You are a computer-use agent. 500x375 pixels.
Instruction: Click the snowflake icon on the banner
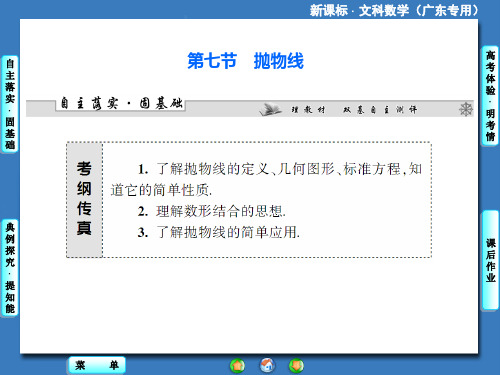(x=466, y=109)
